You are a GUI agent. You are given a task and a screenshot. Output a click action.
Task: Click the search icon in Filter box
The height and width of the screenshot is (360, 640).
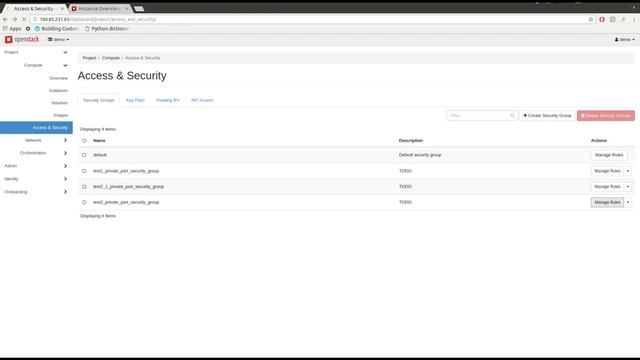coord(512,116)
